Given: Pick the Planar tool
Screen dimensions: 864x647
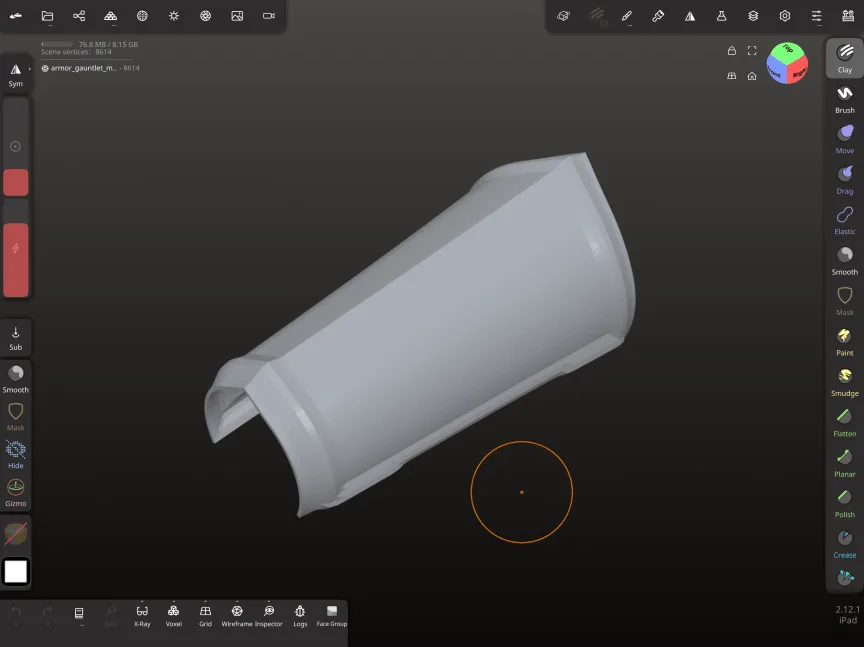Looking at the screenshot, I should pyautogui.click(x=844, y=463).
